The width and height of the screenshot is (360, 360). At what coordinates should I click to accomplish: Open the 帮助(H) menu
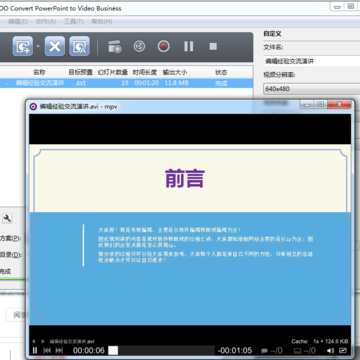(x=102, y=22)
